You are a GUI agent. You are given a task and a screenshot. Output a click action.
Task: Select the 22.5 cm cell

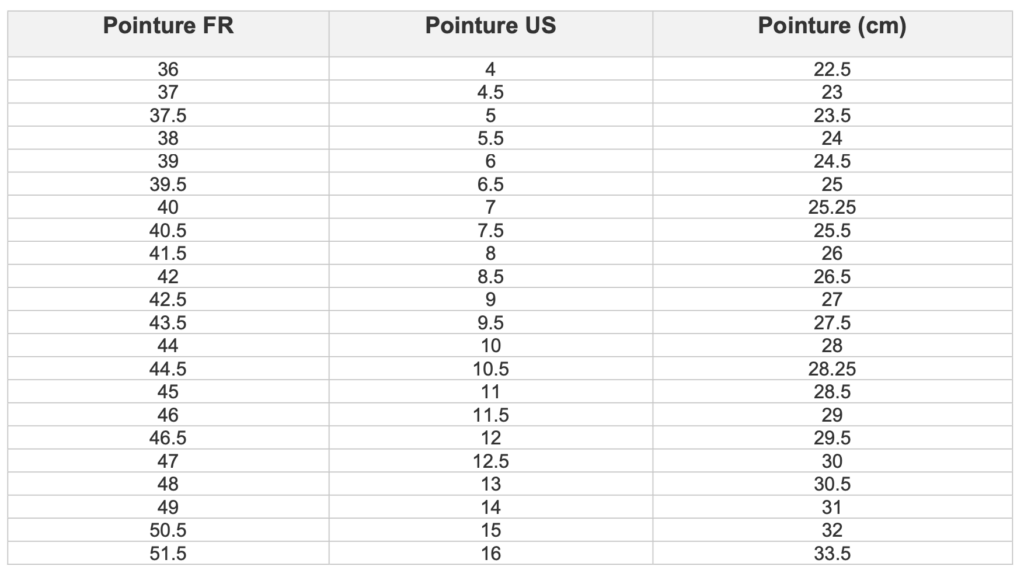pos(832,70)
